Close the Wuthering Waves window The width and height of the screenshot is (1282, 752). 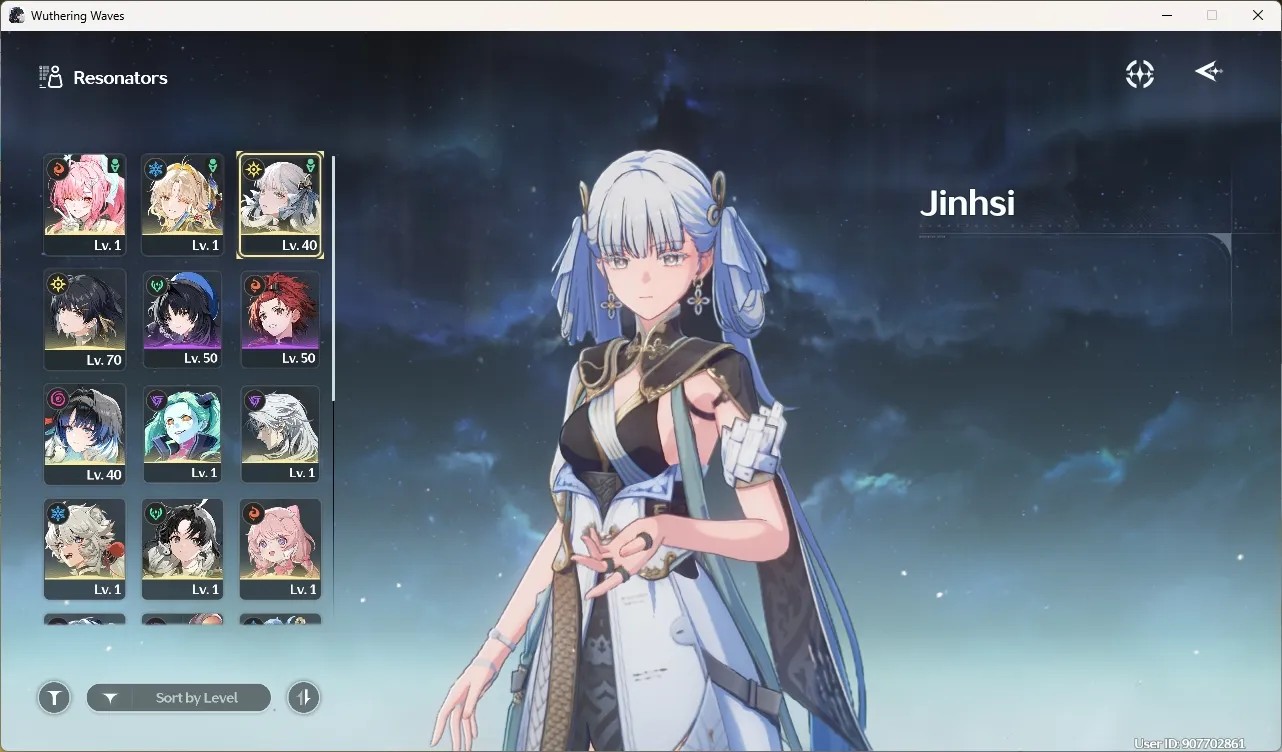[x=1258, y=15]
